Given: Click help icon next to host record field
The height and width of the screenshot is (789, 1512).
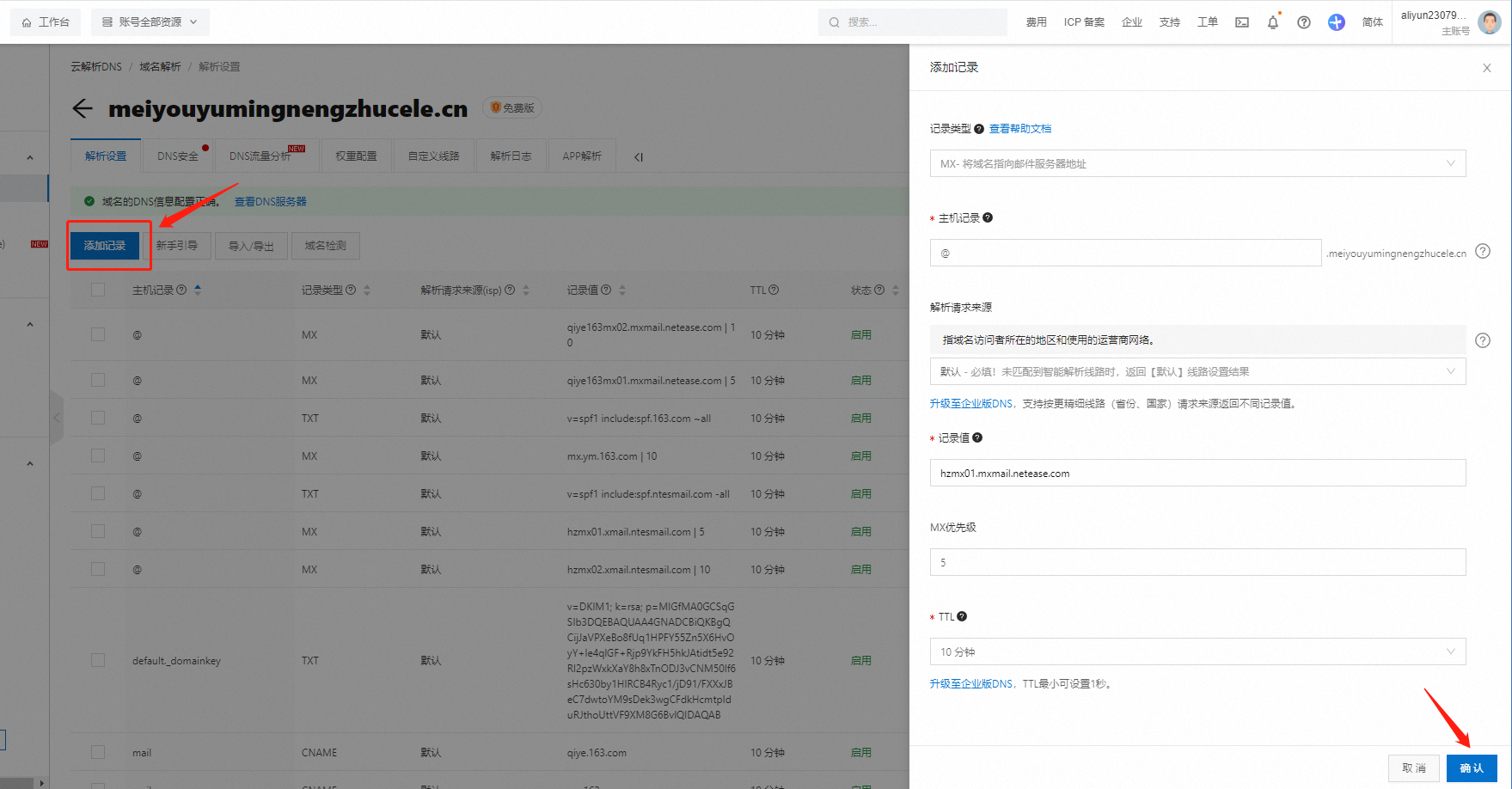Looking at the screenshot, I should [1483, 252].
